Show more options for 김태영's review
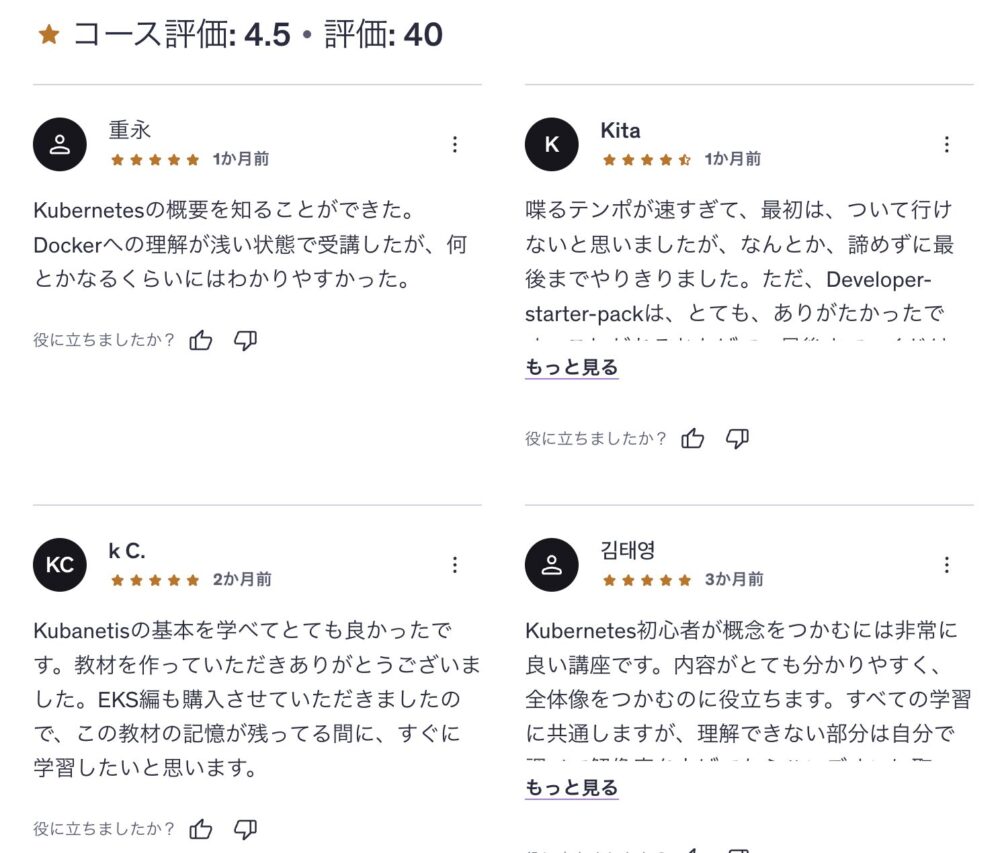The width and height of the screenshot is (1000, 853). (x=947, y=565)
